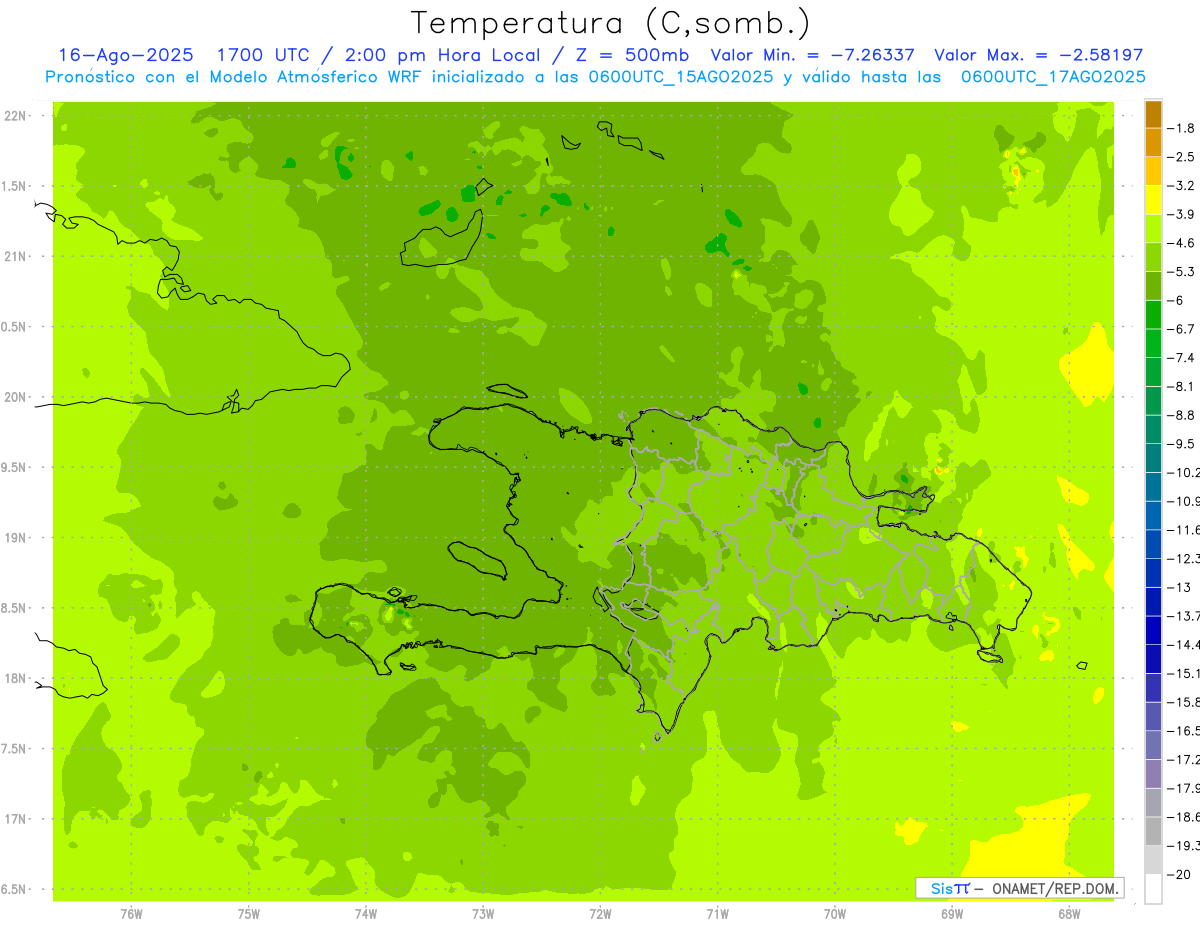This screenshot has width=1200, height=927.
Task: Click the "-9.5" colorbar label
Action: (1182, 444)
